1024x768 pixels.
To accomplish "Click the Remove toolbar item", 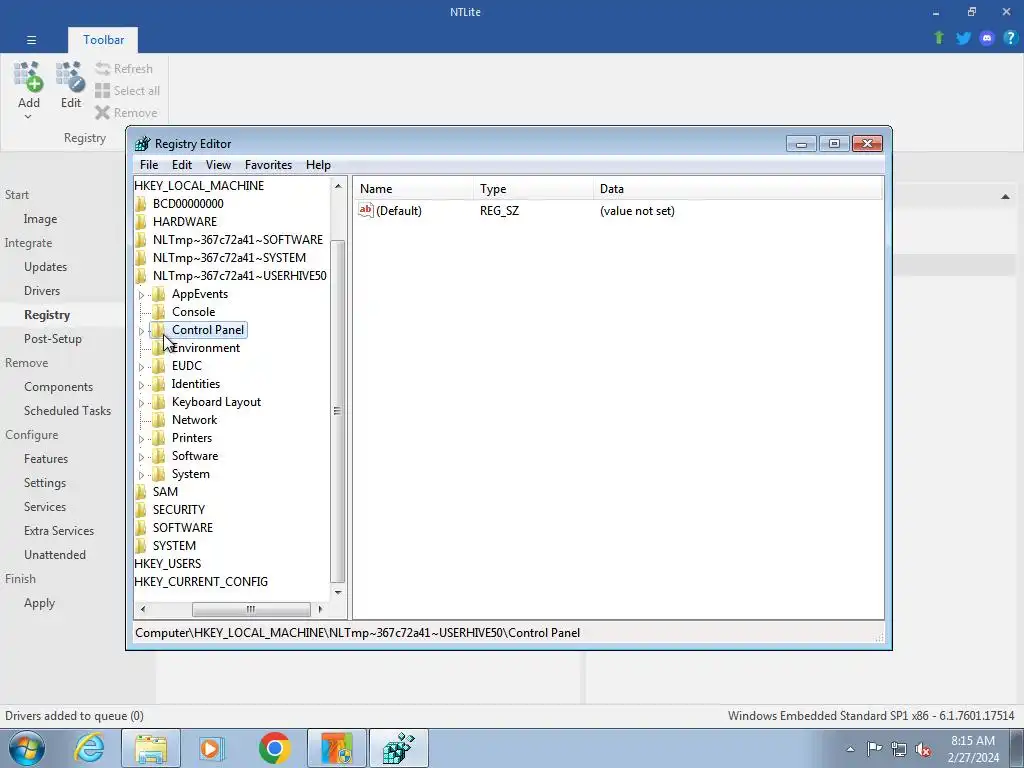I will (x=126, y=113).
